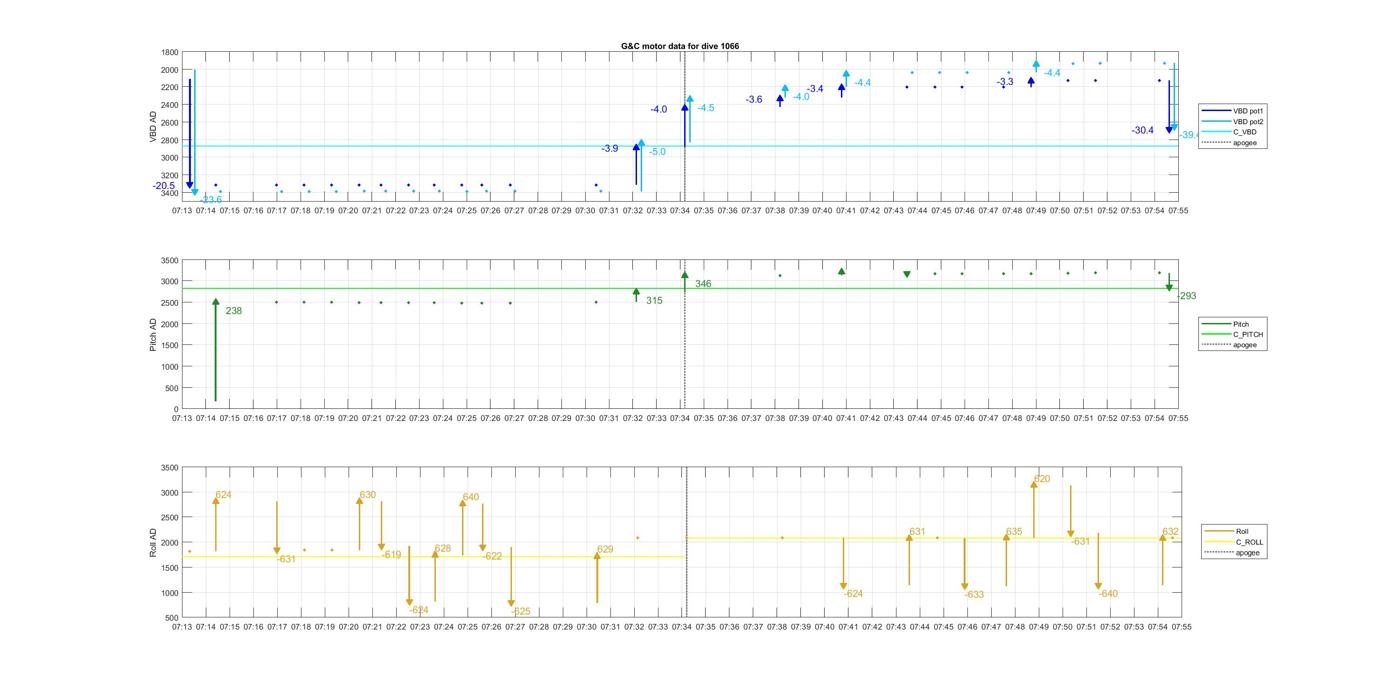Click the 'Roll AD' y-axis label
The height and width of the screenshot is (693, 1400).
click(x=152, y=542)
